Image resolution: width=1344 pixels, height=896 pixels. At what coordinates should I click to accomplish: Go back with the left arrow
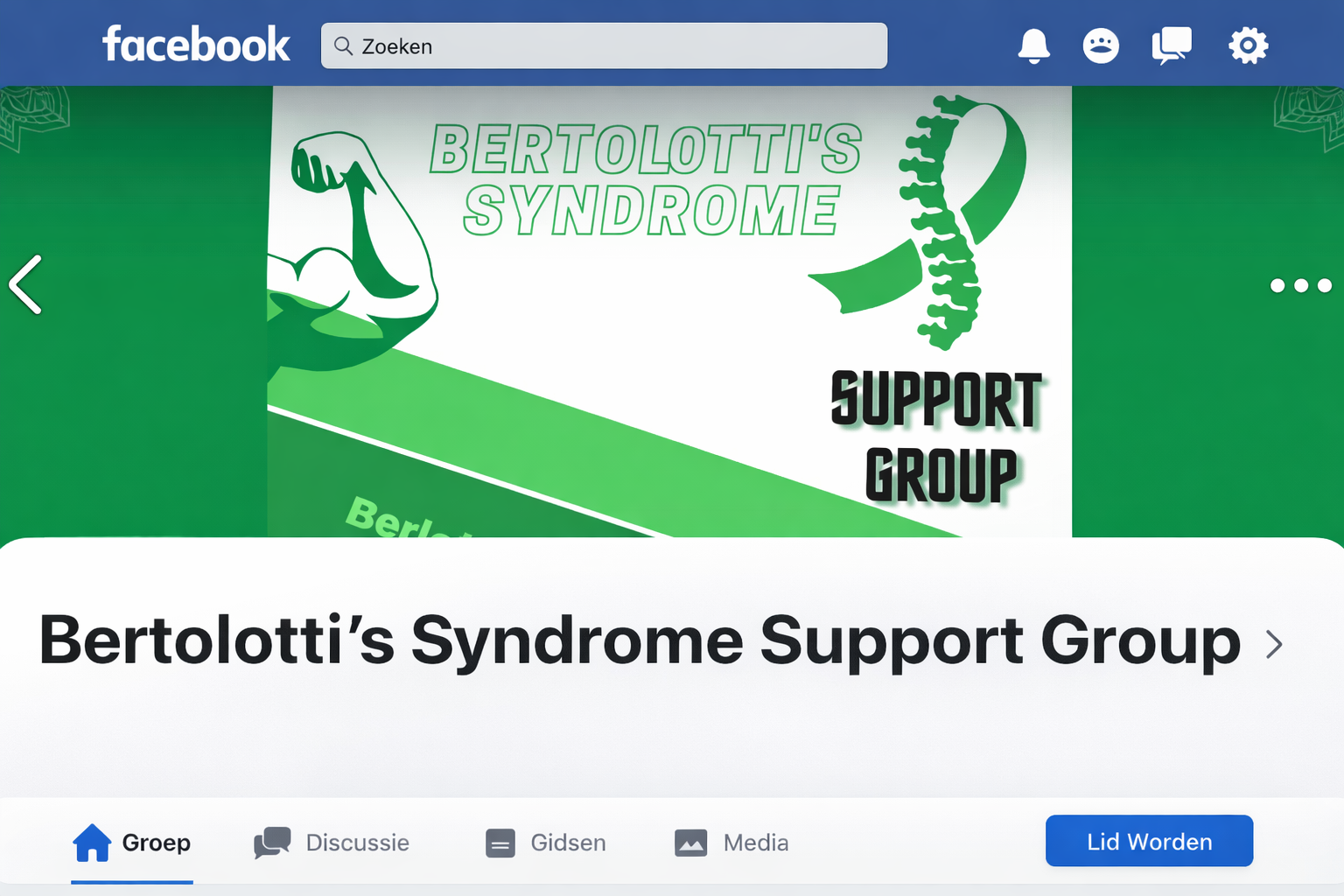coord(25,284)
